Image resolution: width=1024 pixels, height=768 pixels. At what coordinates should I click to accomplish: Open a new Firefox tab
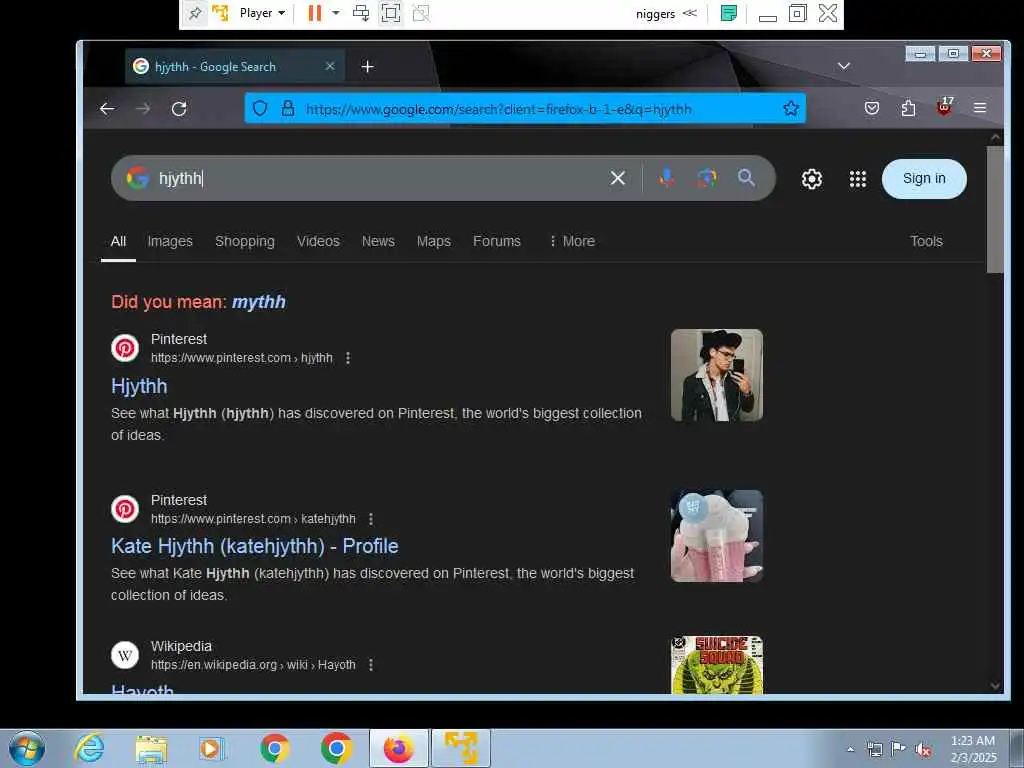point(368,67)
